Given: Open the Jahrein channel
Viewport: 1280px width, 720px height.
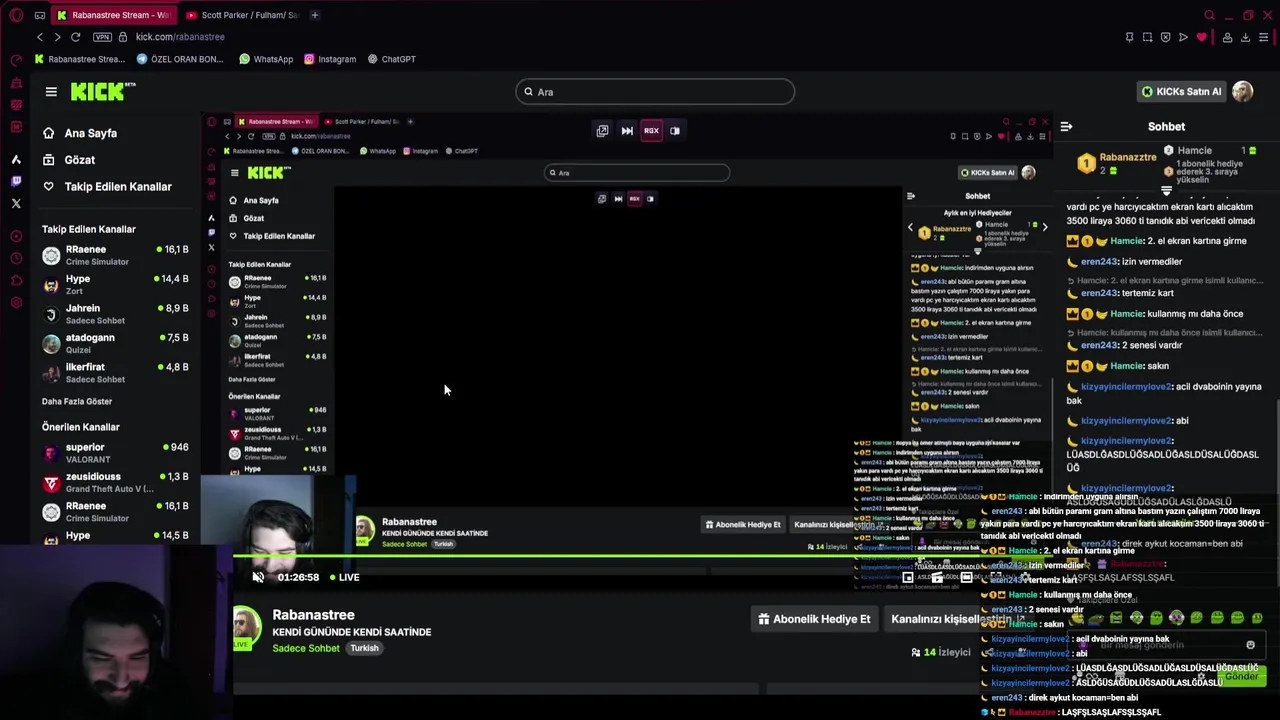Looking at the screenshot, I should (x=115, y=314).
